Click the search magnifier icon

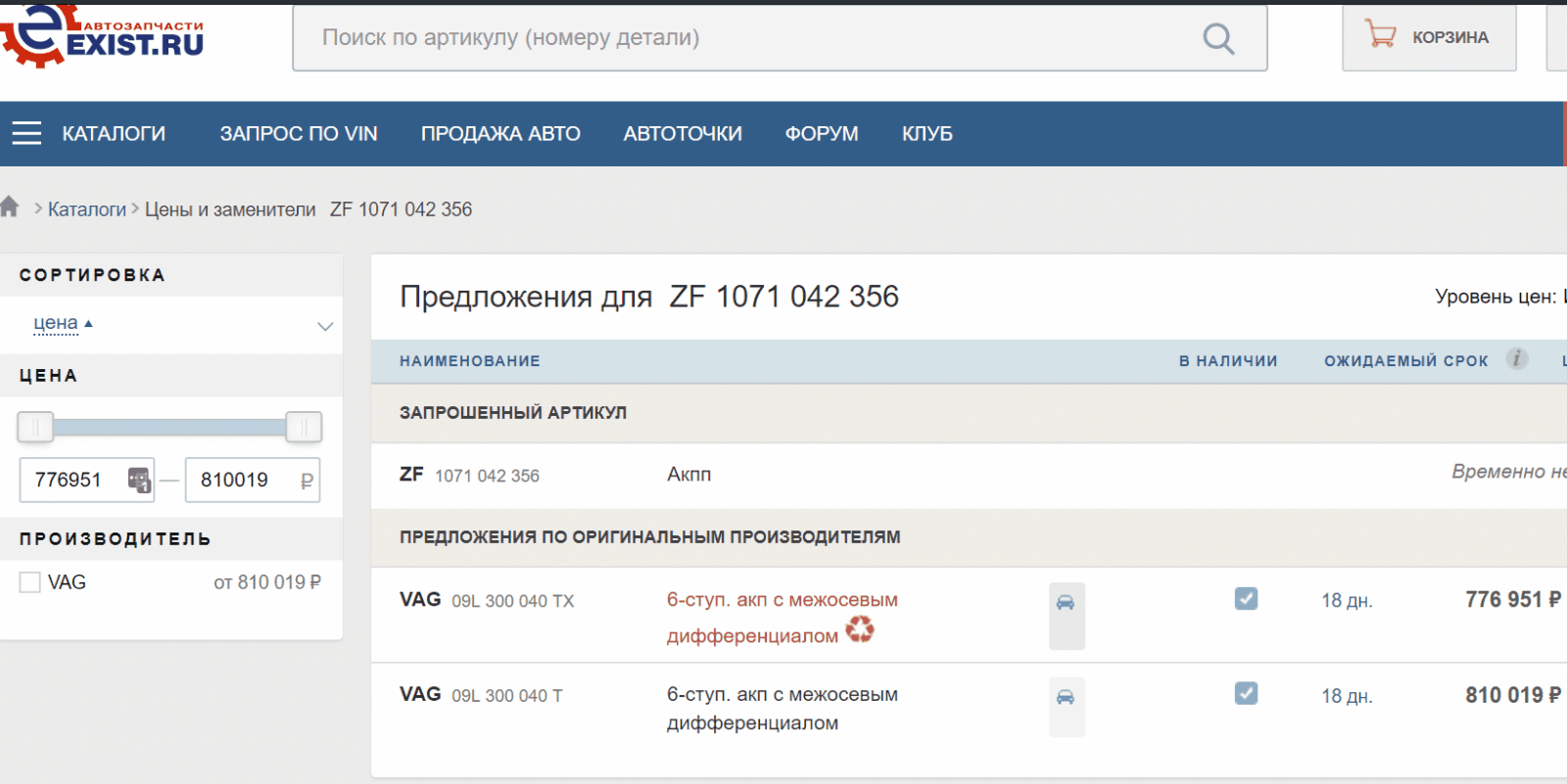pyautogui.click(x=1218, y=38)
